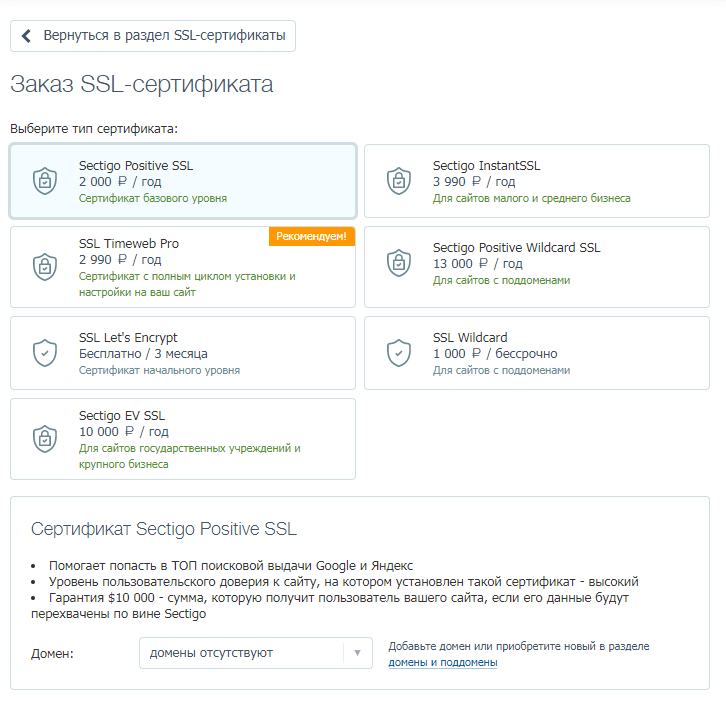Click the price 3 990 ₽ / год

[474, 182]
